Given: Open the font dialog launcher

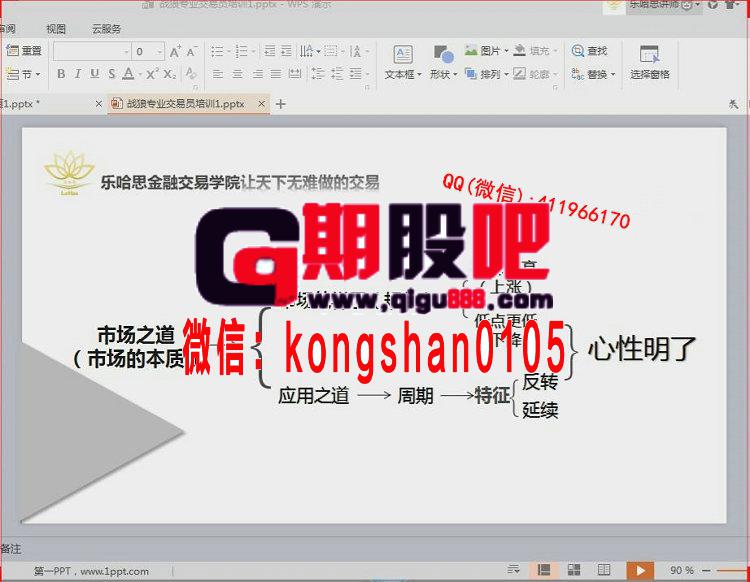Looking at the screenshot, I should [195, 88].
